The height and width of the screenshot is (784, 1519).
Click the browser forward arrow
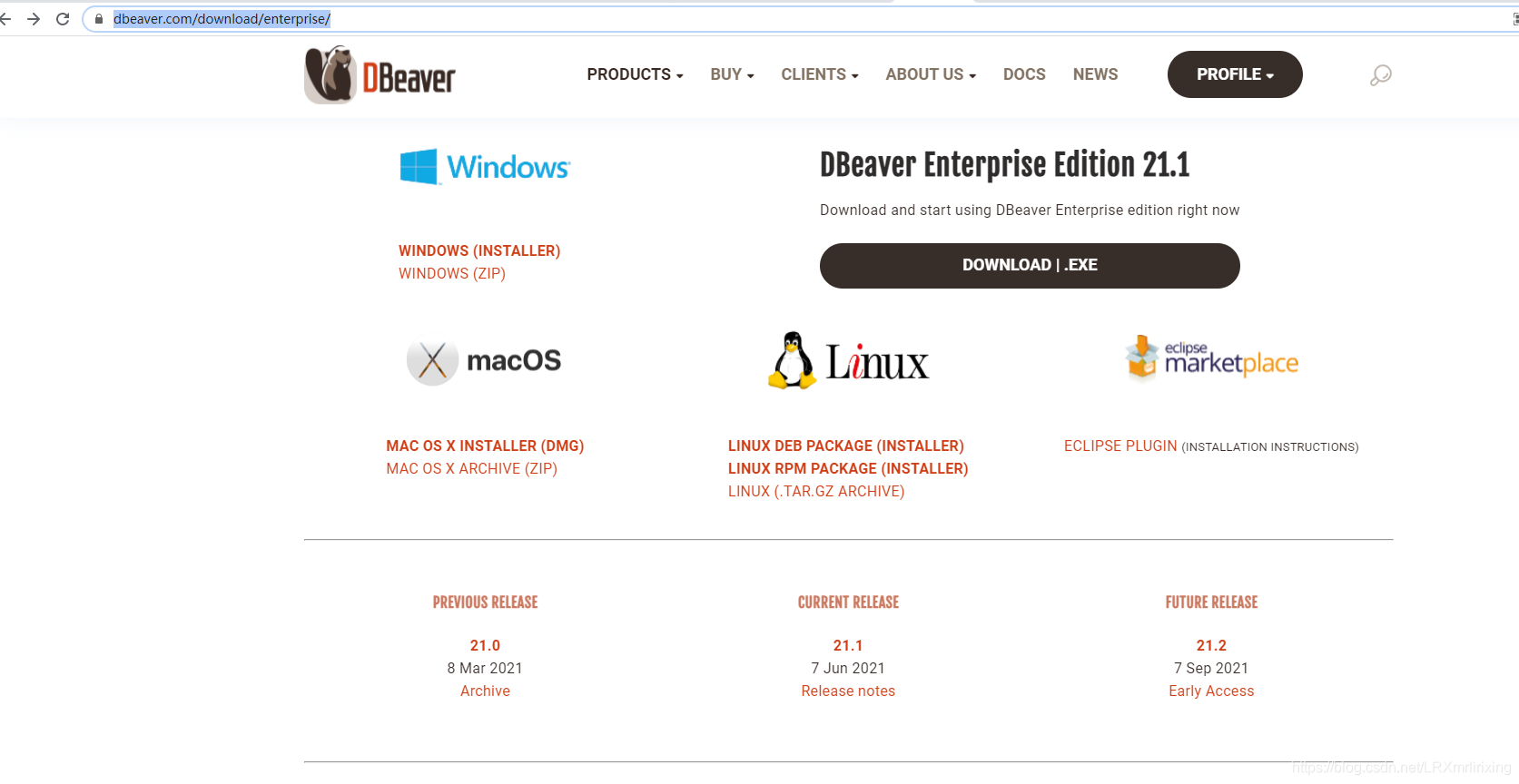(34, 19)
